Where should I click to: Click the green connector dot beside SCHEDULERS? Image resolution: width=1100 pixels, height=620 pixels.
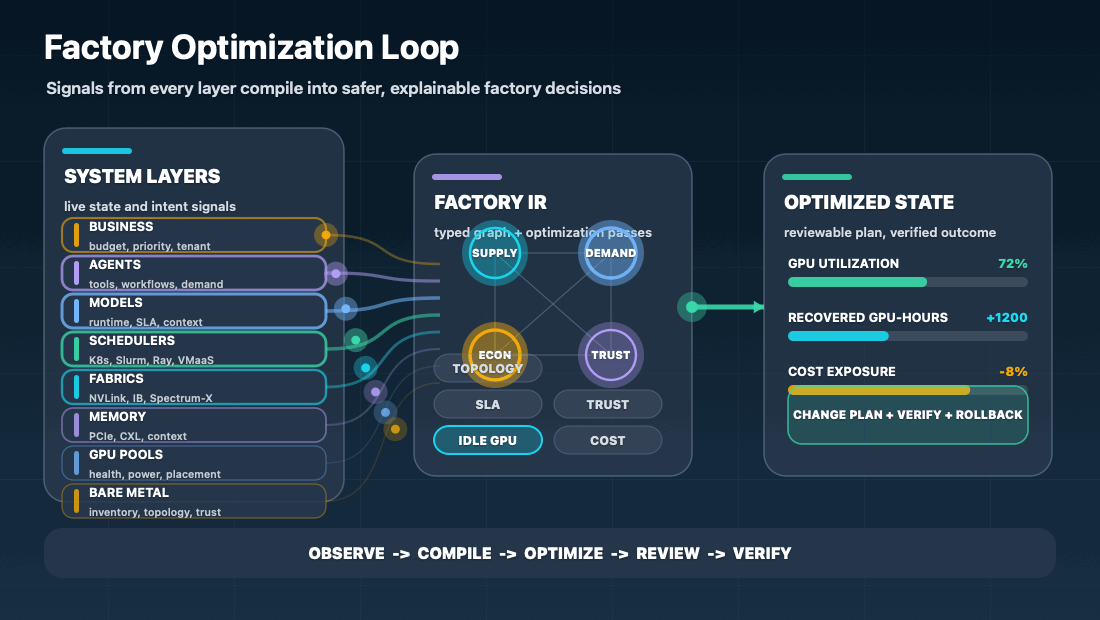point(356,340)
